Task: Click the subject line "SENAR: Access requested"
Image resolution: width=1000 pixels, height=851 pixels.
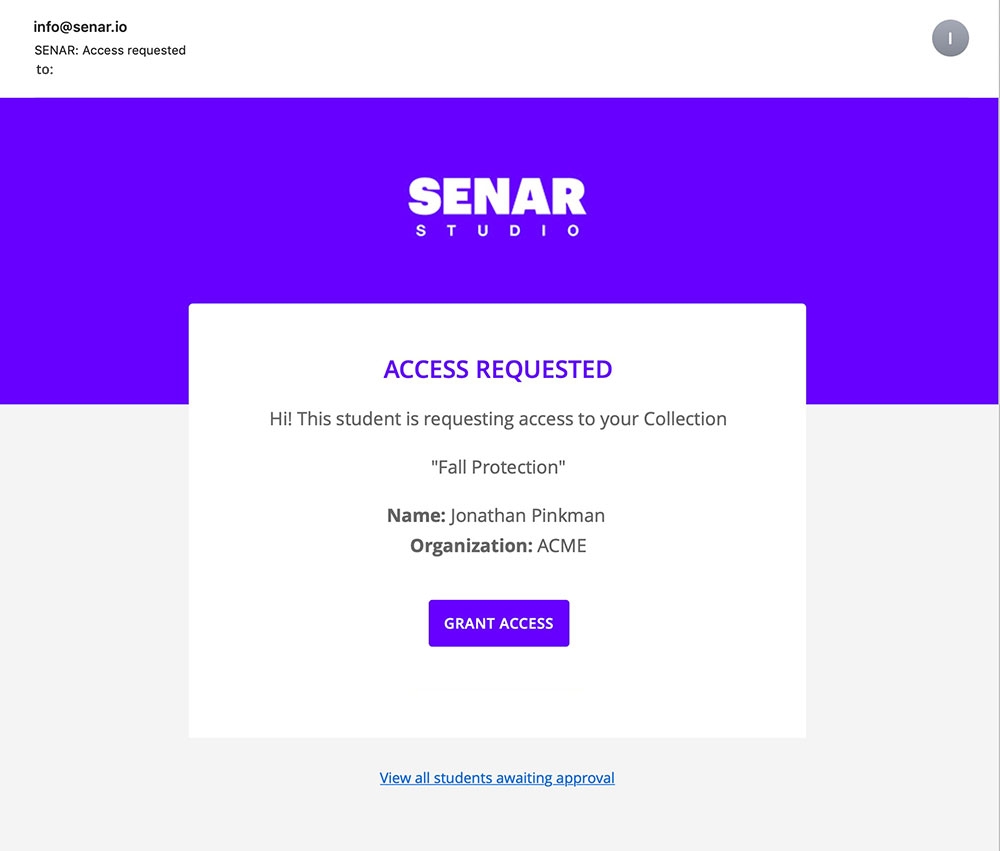Action: tap(110, 50)
